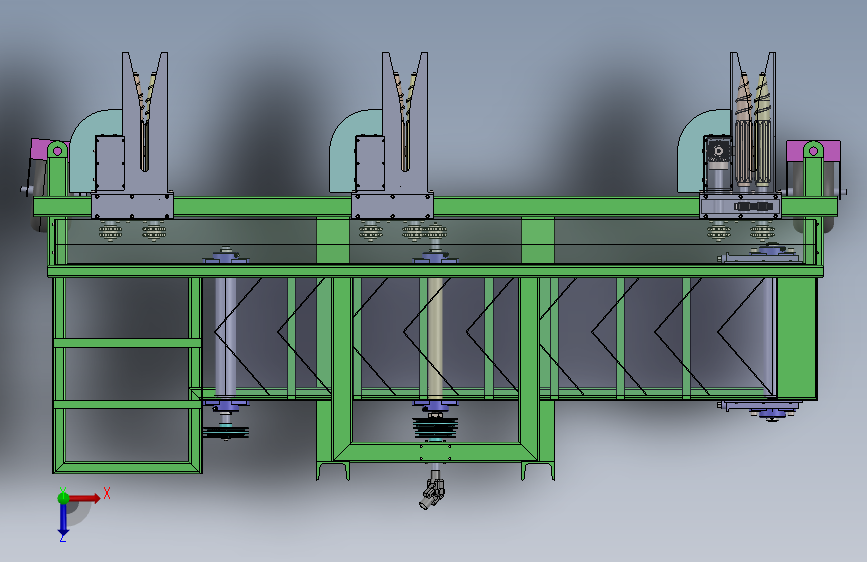This screenshot has height=562, width=867.
Task: Select the beige central vertical shaft
Action: point(435,337)
